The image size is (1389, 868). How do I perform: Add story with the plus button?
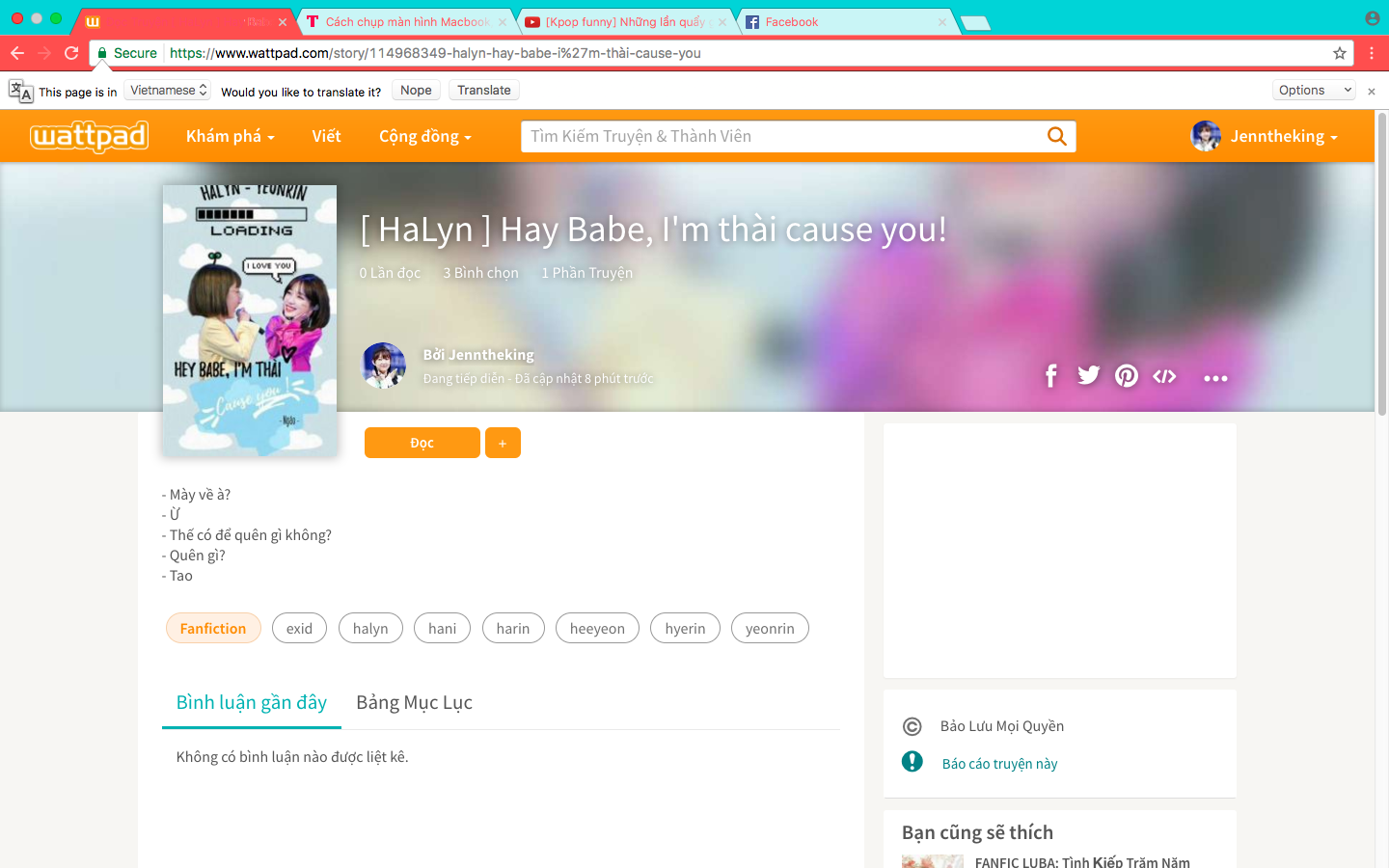(x=503, y=443)
